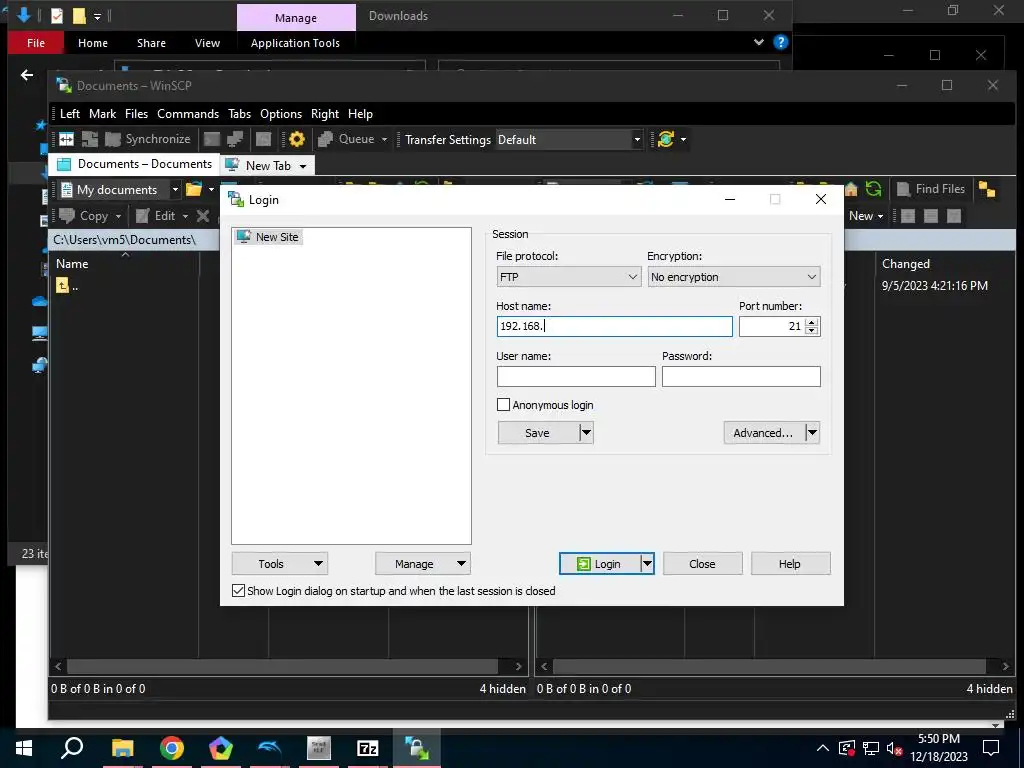Click the delete X icon beside Edit
Screen dimensions: 1024x768
203,216
